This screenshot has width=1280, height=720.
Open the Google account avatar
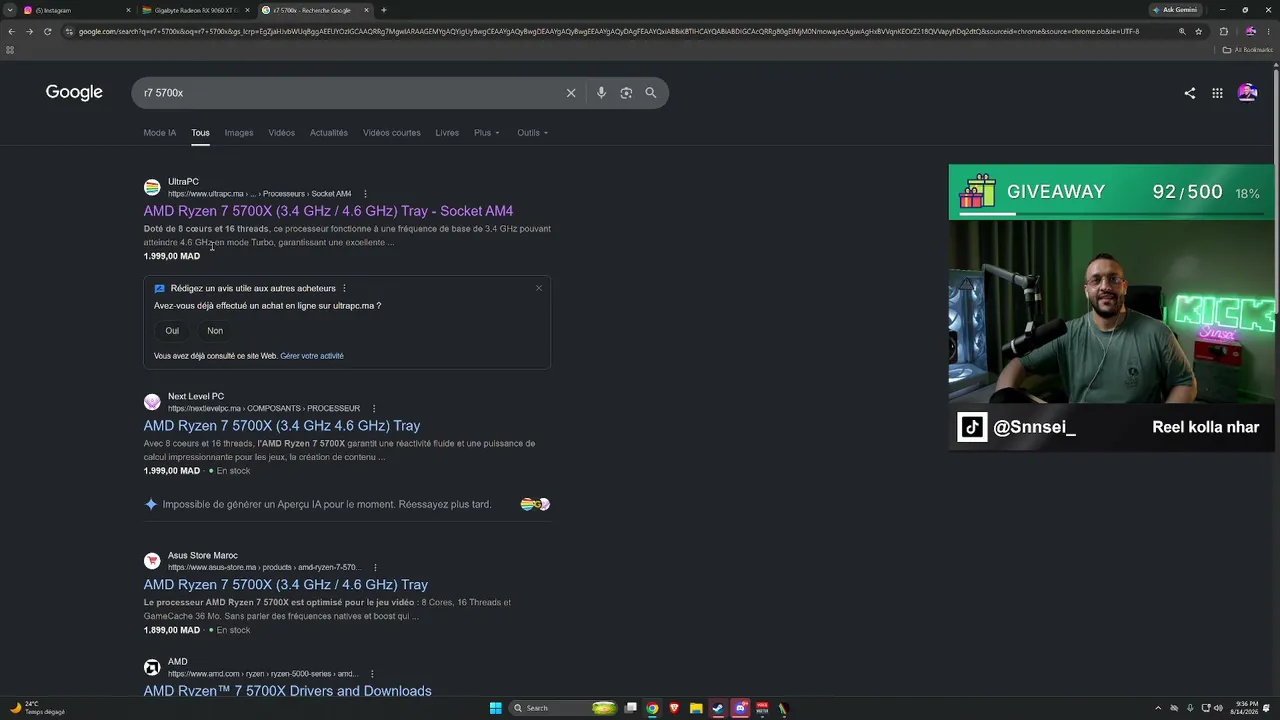tap(1247, 93)
